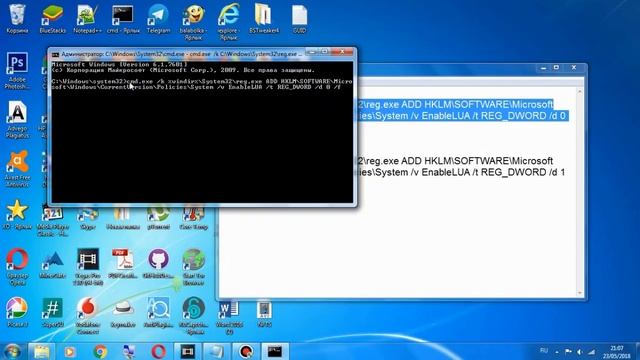Select the yellow star desktop shortcut
The width and height of the screenshot is (640, 360).
[17, 214]
